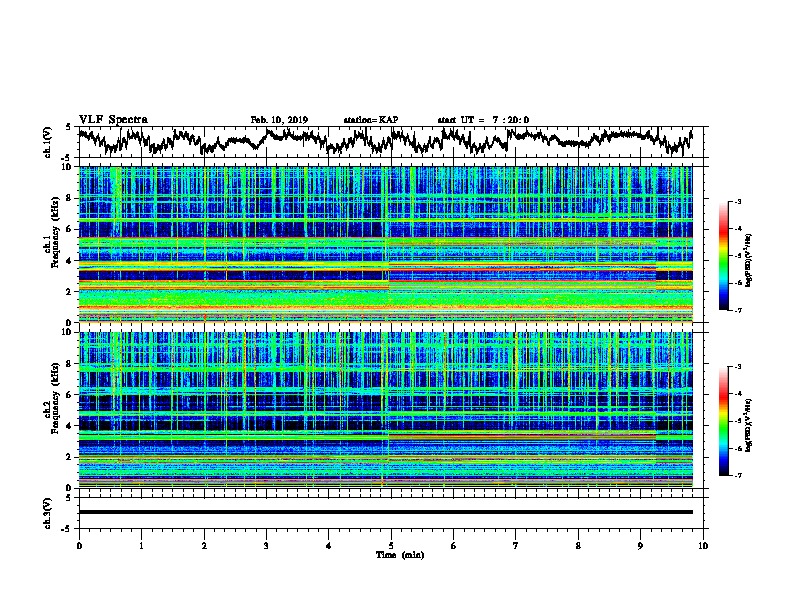Click the 'Time (min)' axis label
Screen dimensions: 792x612
[400, 555]
